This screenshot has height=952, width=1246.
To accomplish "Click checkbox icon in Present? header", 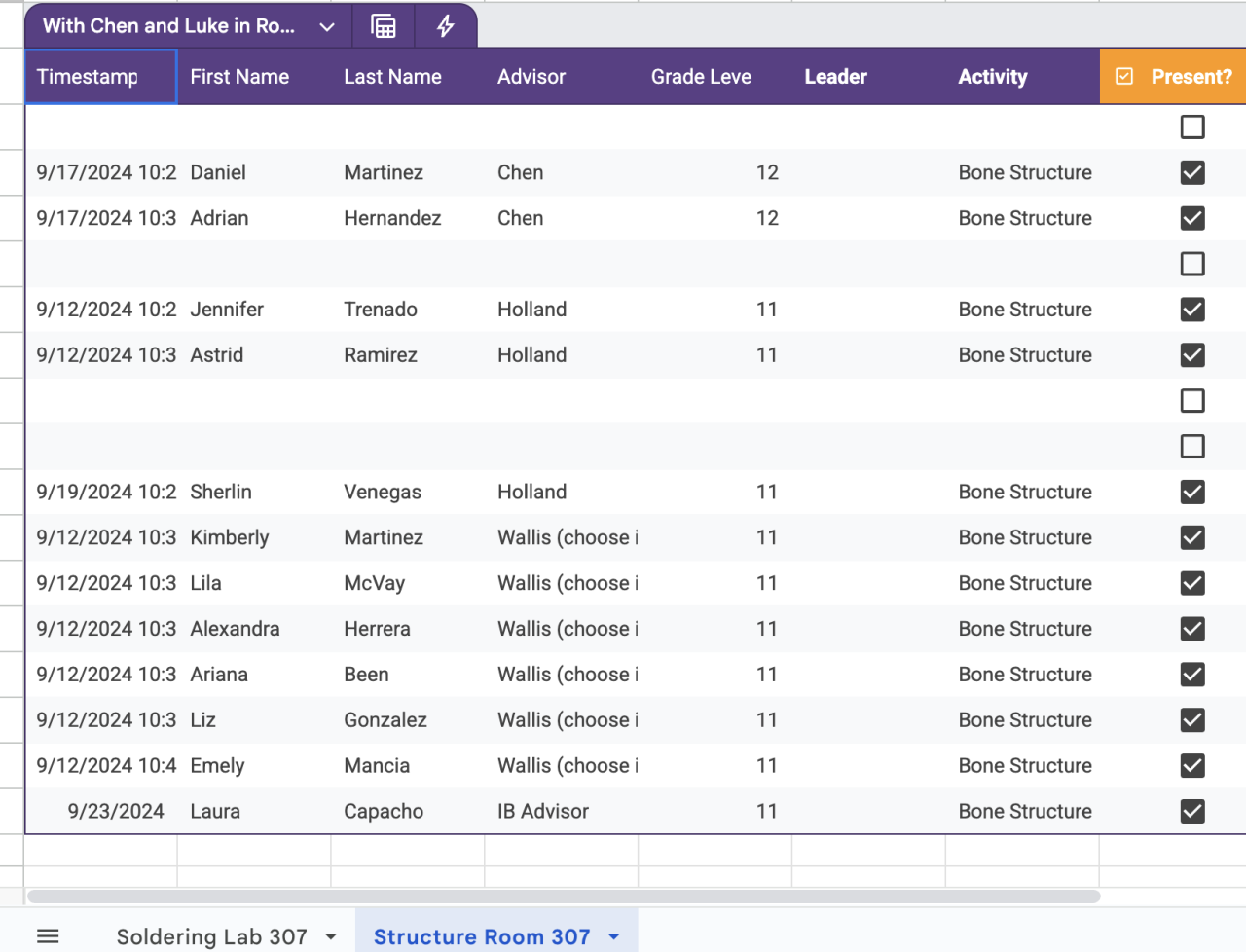I will 1124,77.
